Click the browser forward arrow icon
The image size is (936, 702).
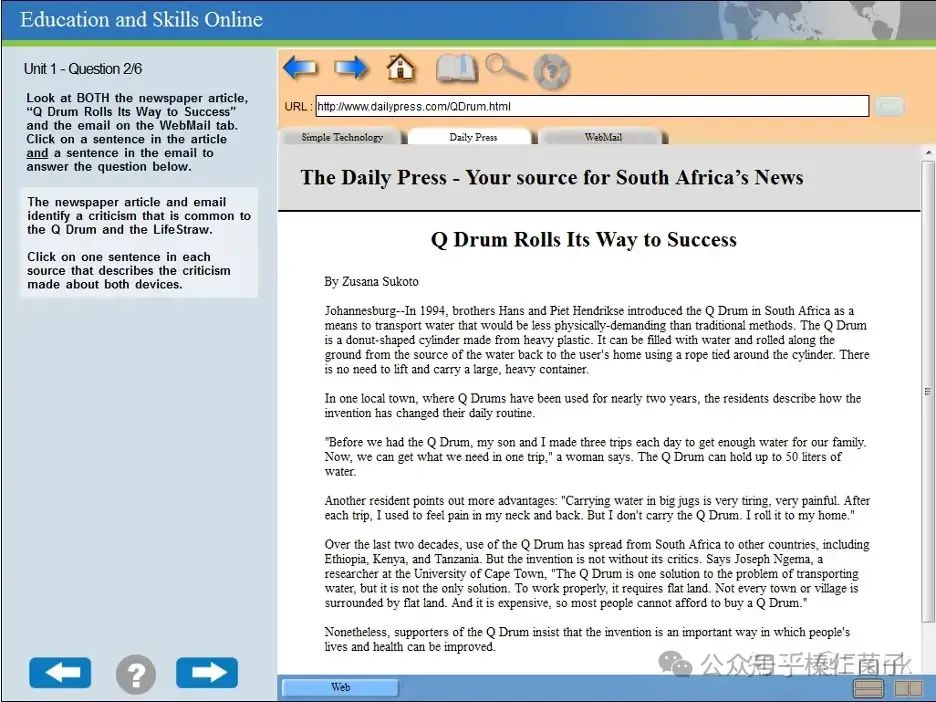click(x=351, y=68)
